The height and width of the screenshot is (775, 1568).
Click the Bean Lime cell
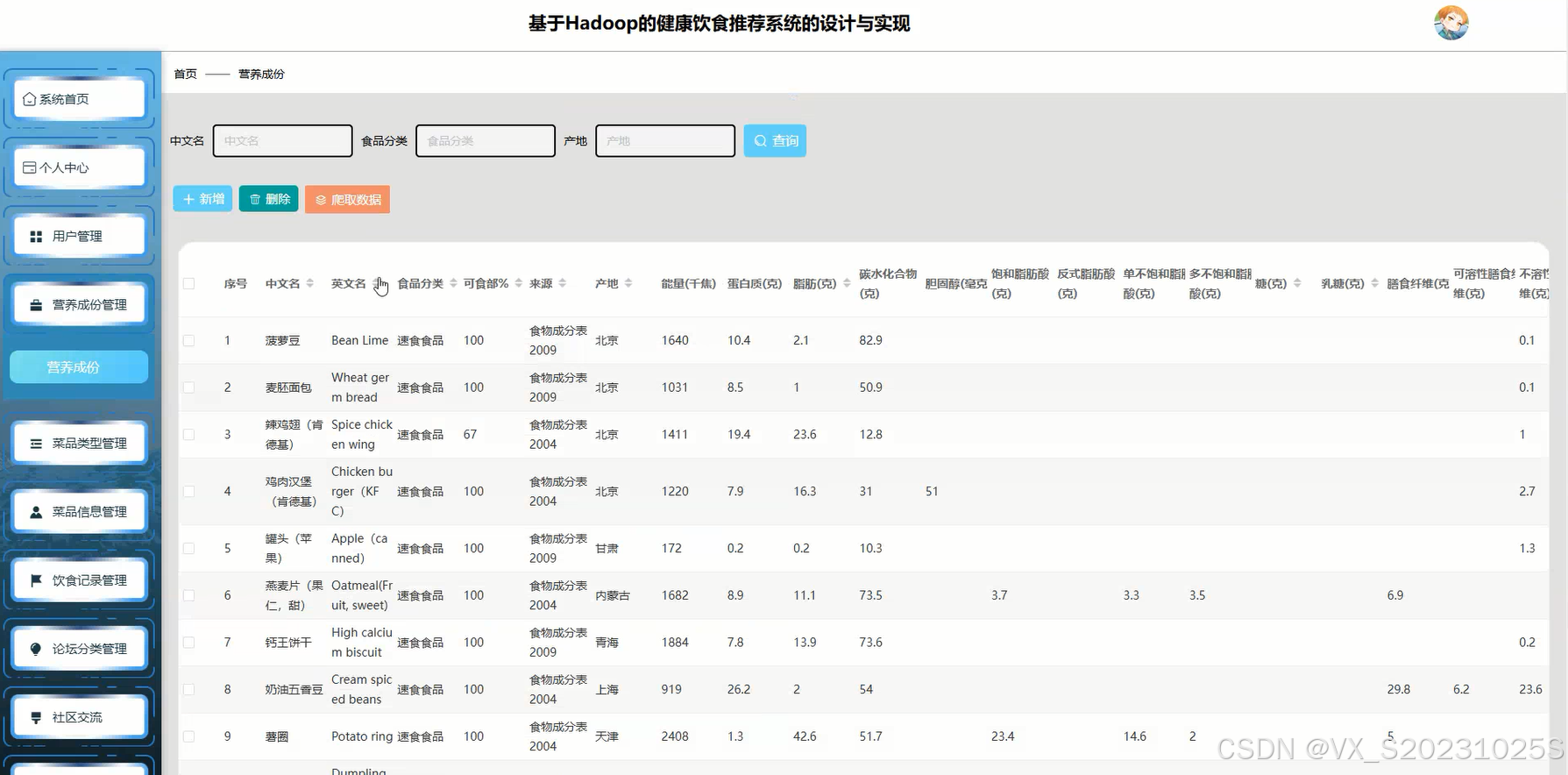pyautogui.click(x=359, y=340)
